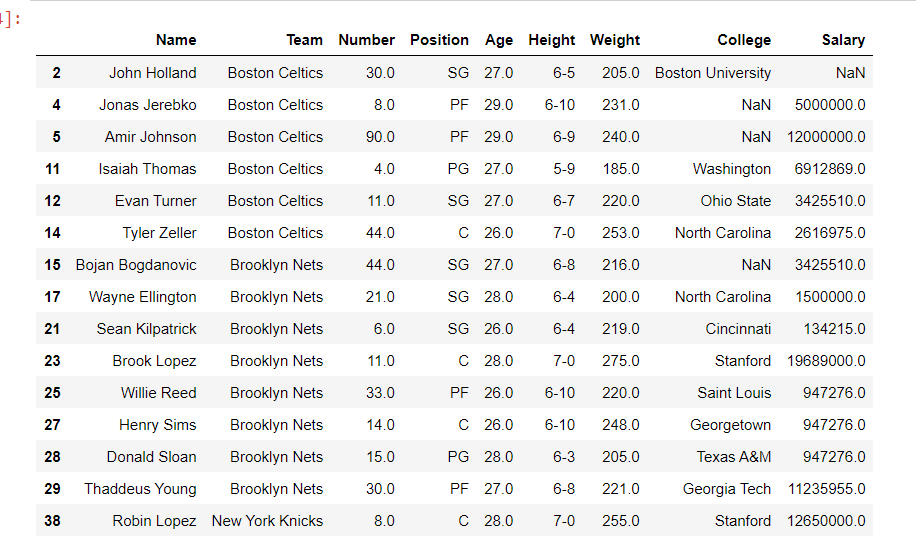The width and height of the screenshot is (916, 547).
Task: Click the New York Knicks team cell
Action: click(267, 521)
